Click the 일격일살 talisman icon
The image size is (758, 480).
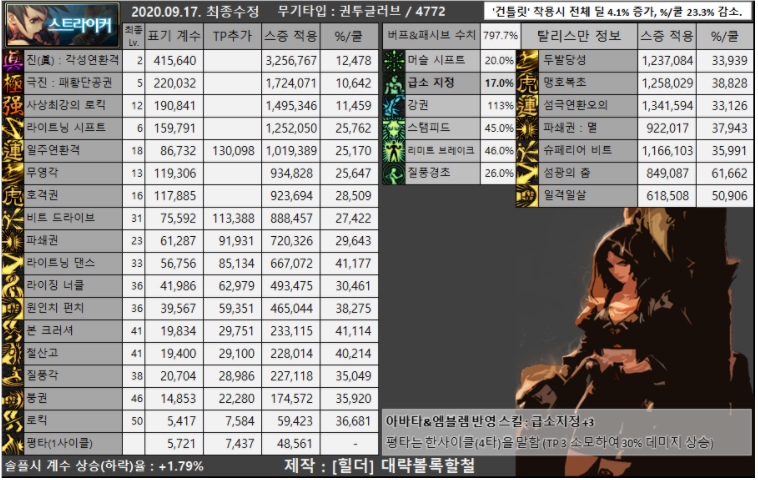527,196
